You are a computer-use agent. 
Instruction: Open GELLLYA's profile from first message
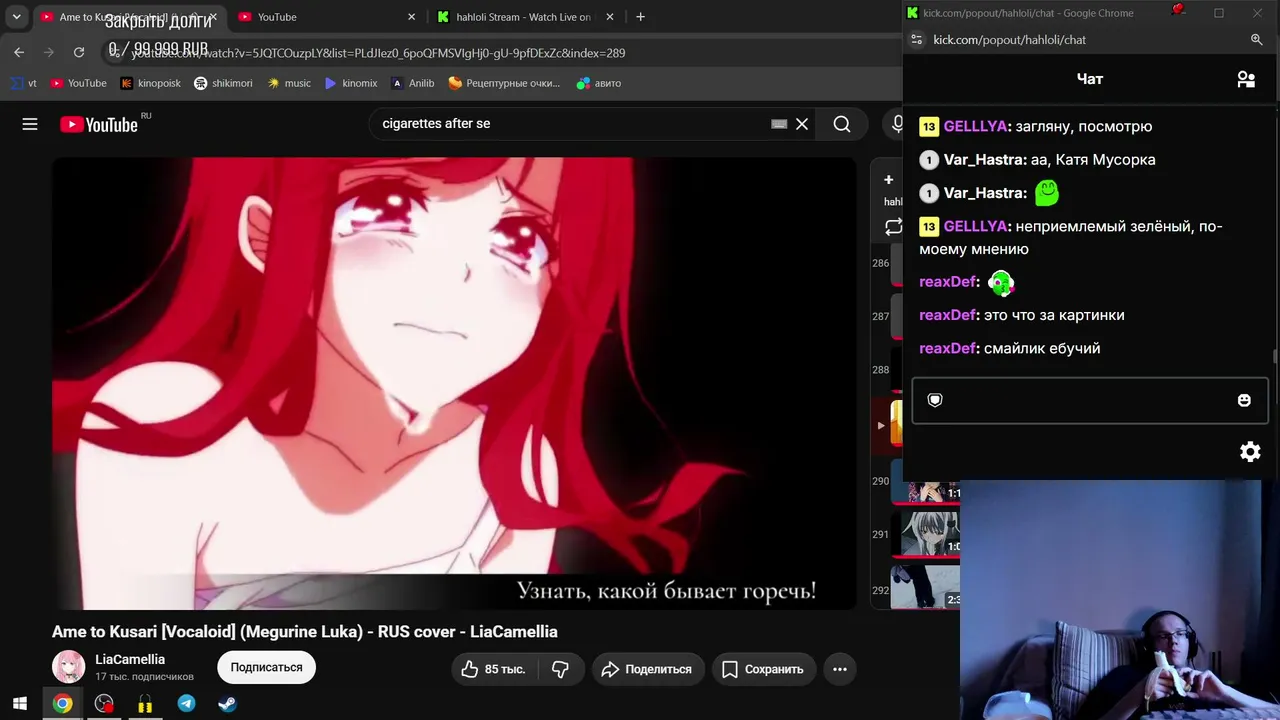(975, 126)
